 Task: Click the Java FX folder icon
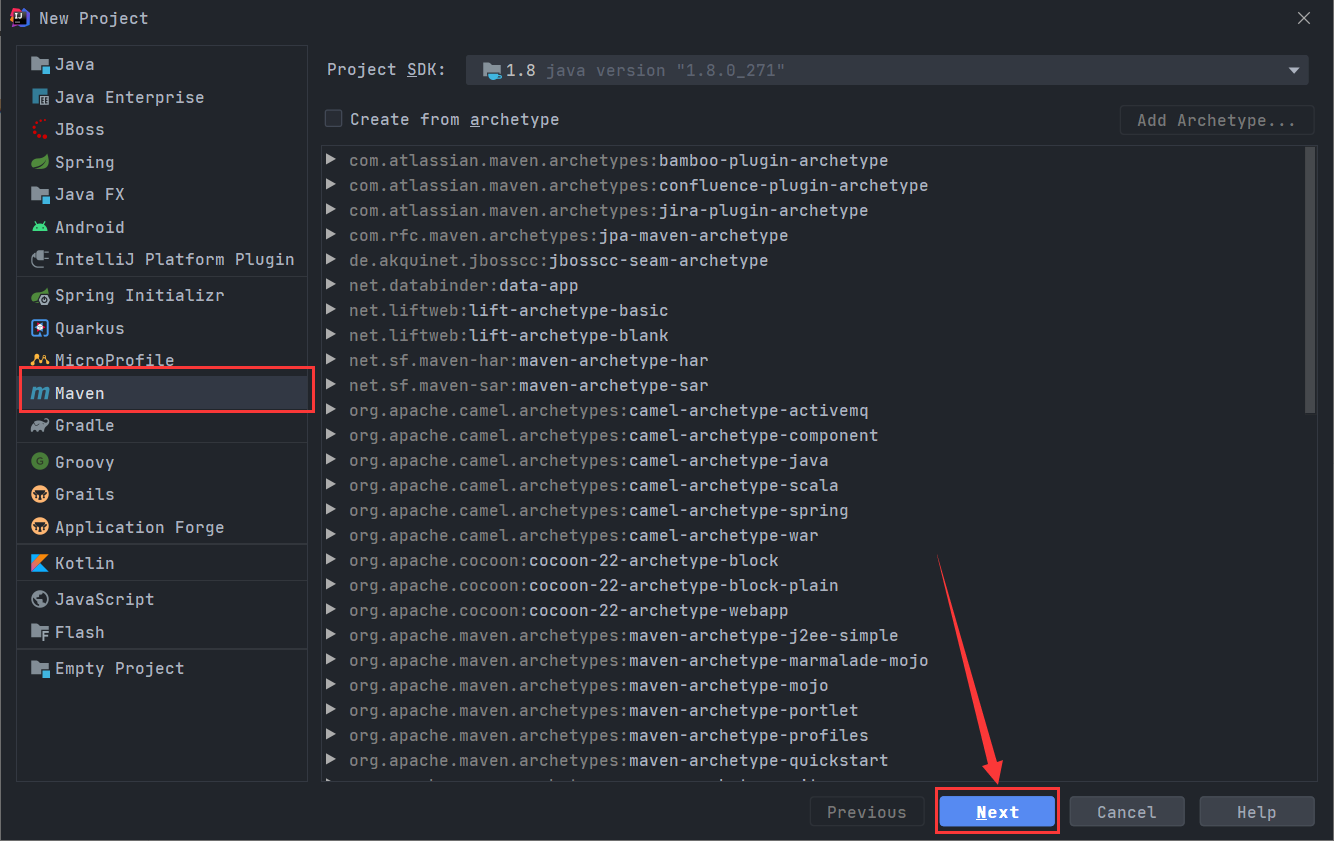tap(40, 195)
